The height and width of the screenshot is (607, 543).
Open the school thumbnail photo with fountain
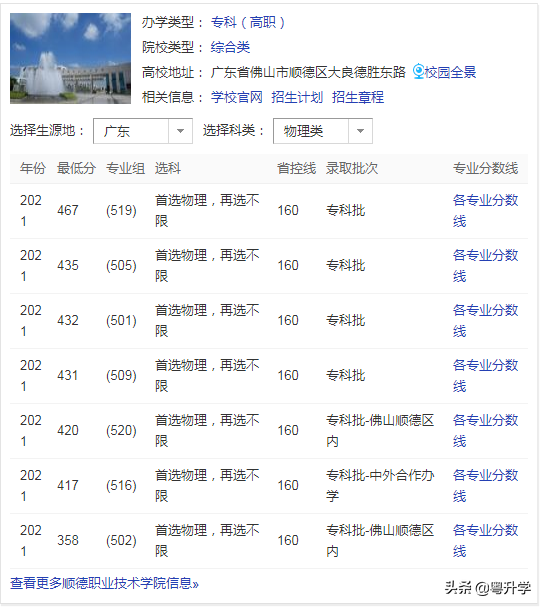(x=70, y=58)
